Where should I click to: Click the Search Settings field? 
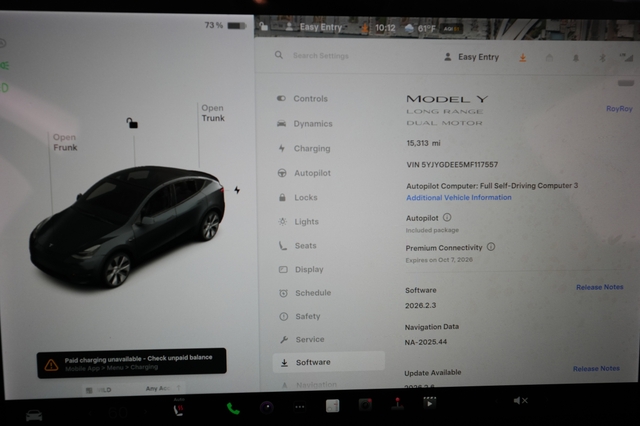pyautogui.click(x=320, y=56)
